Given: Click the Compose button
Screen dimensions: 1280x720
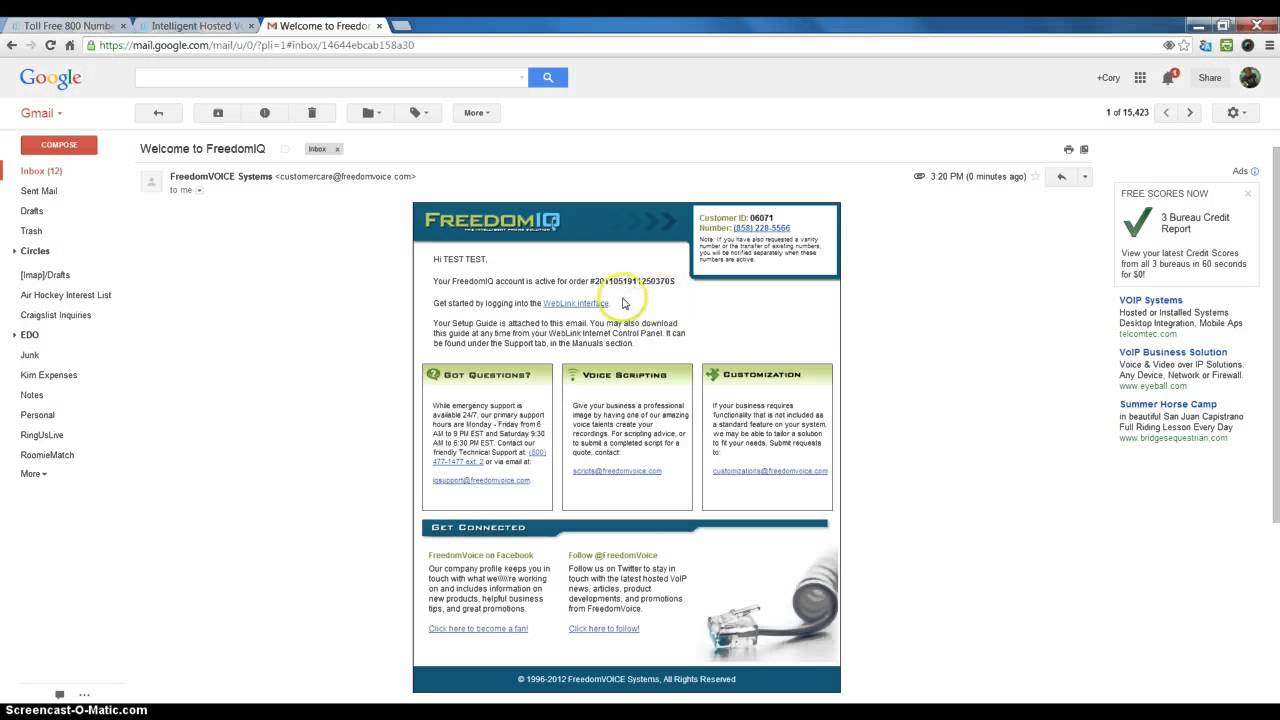Looking at the screenshot, I should pyautogui.click(x=59, y=145).
